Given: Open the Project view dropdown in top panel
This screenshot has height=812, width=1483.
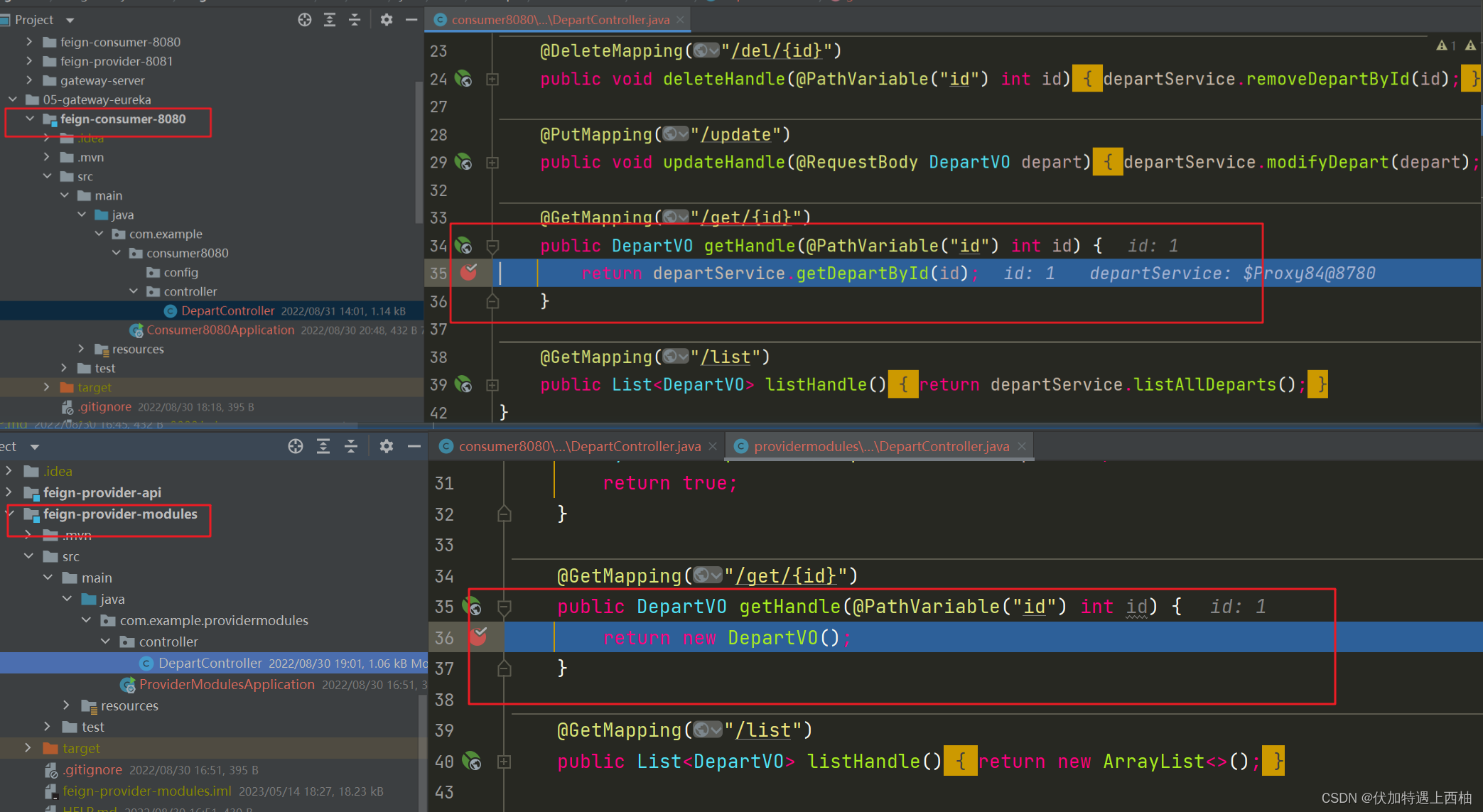Looking at the screenshot, I should (70, 21).
